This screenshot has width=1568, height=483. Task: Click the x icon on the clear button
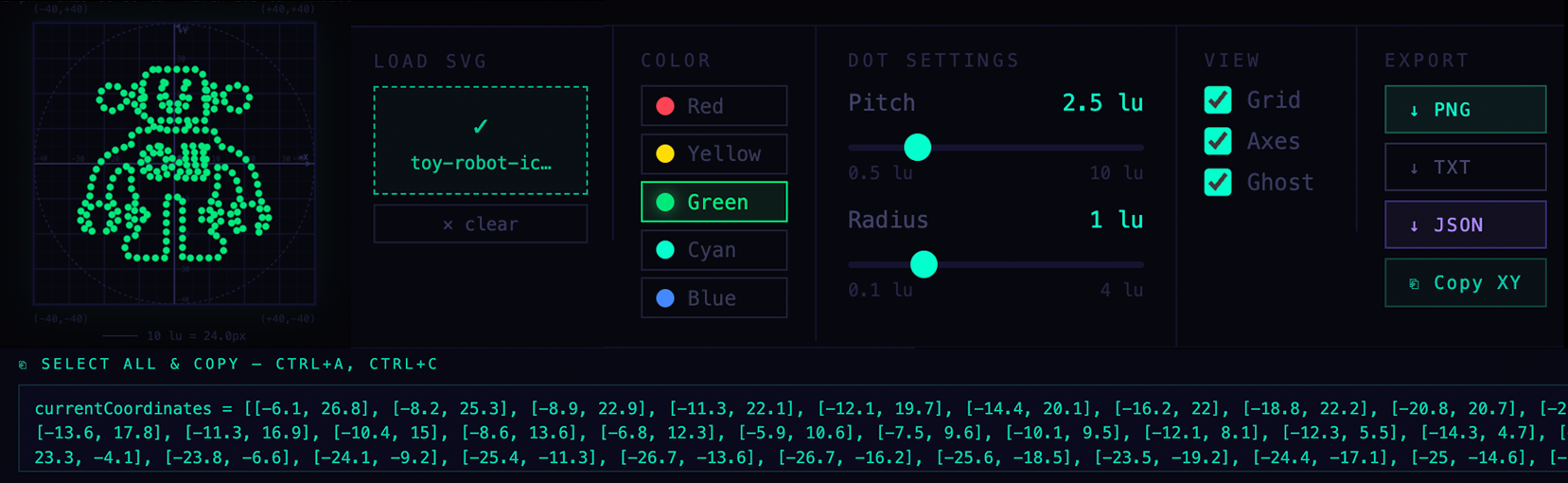click(448, 224)
